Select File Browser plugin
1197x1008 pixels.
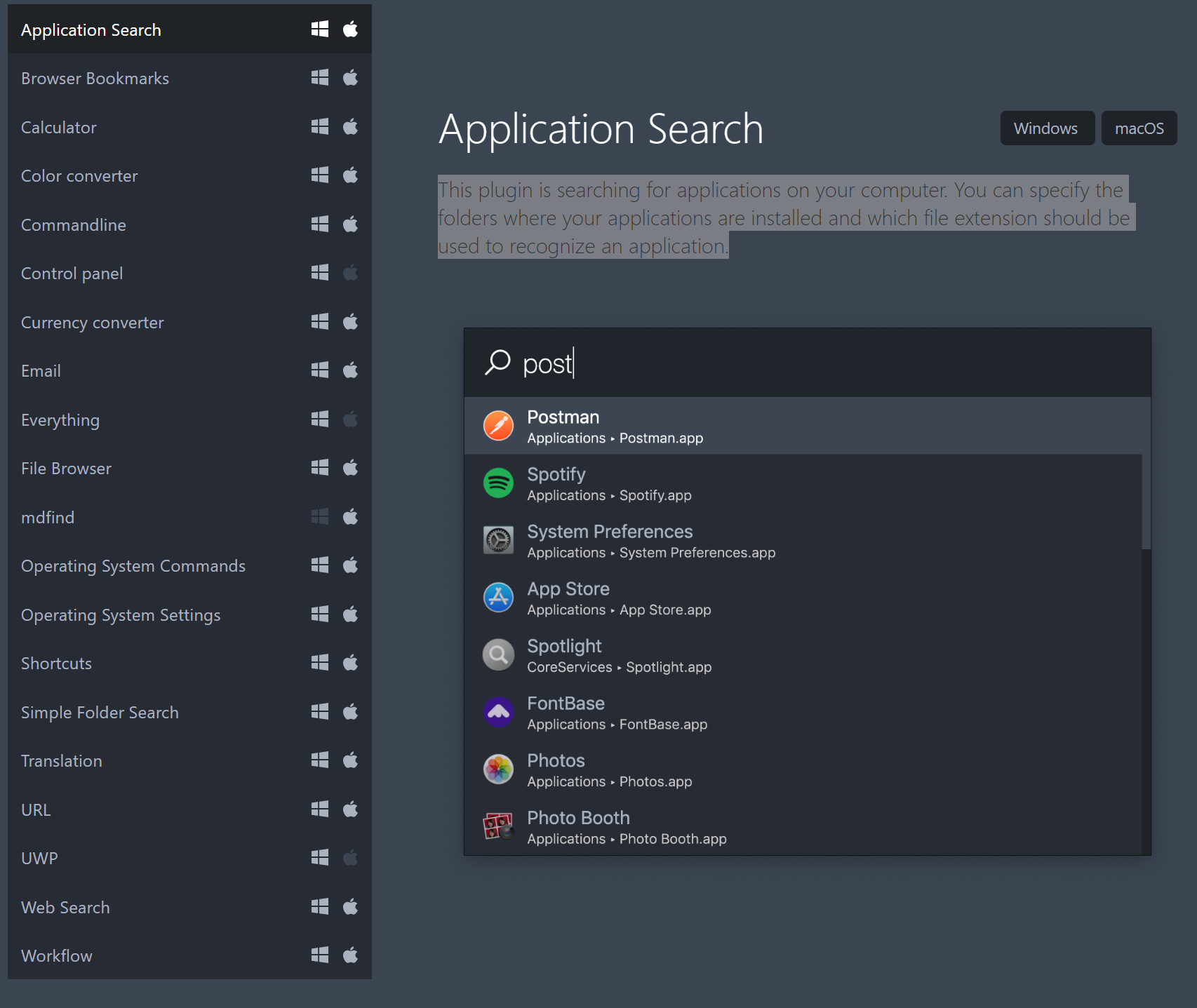tap(189, 468)
